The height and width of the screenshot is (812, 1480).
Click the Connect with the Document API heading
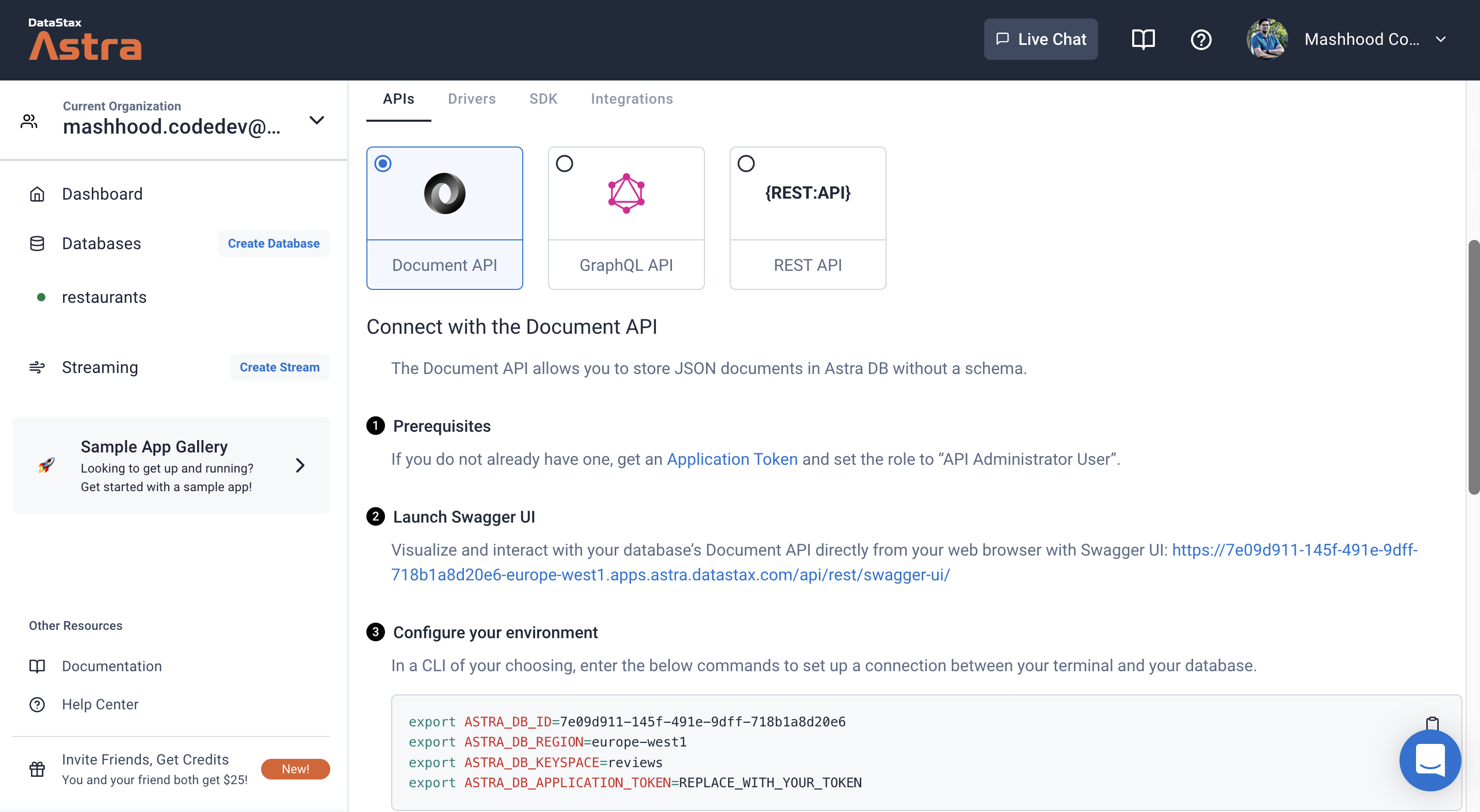click(511, 326)
